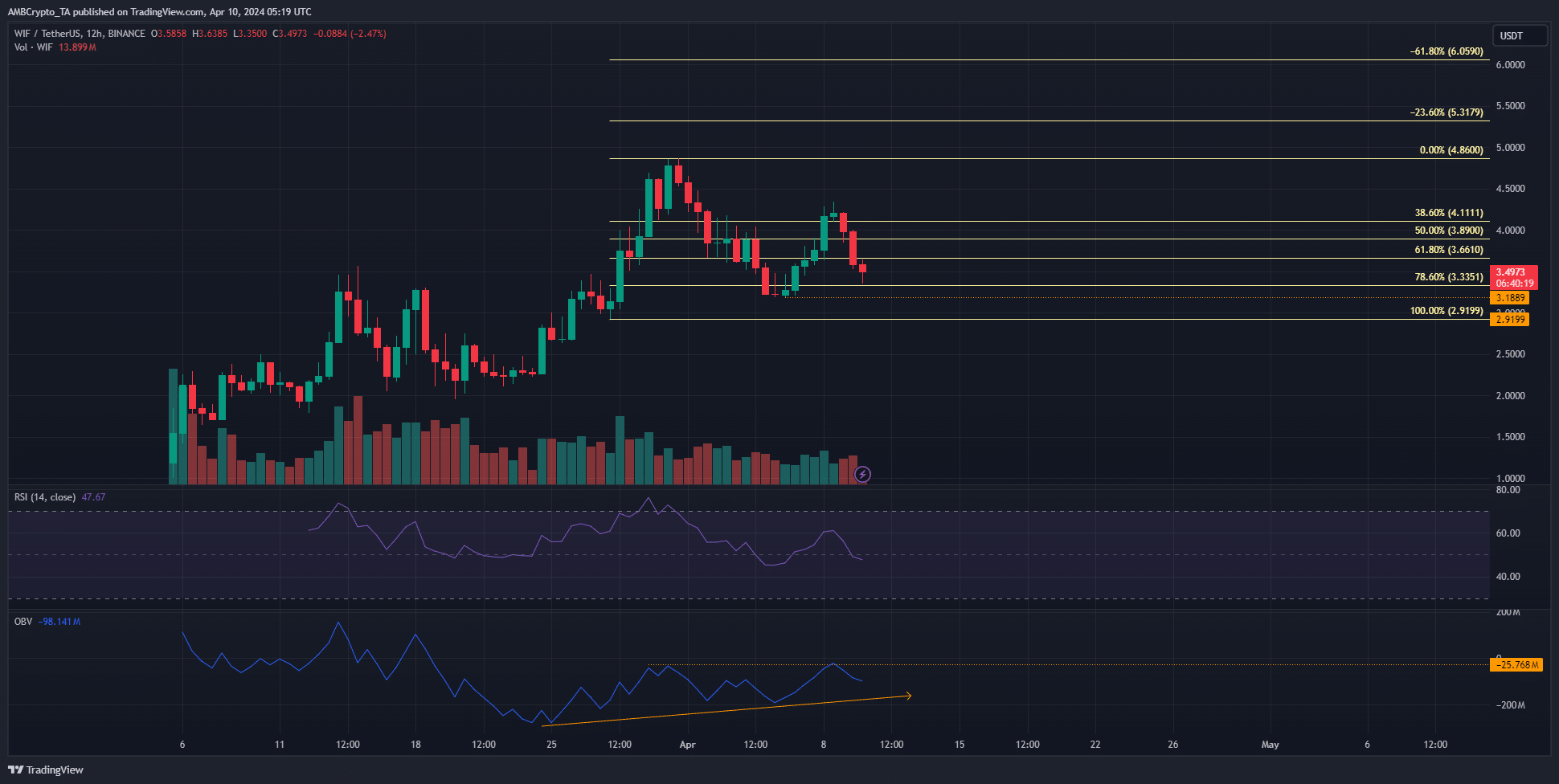Viewport: 1559px width, 784px height.
Task: Select the 38.60% (4.1111) Fibonacci label
Action: (x=1449, y=213)
